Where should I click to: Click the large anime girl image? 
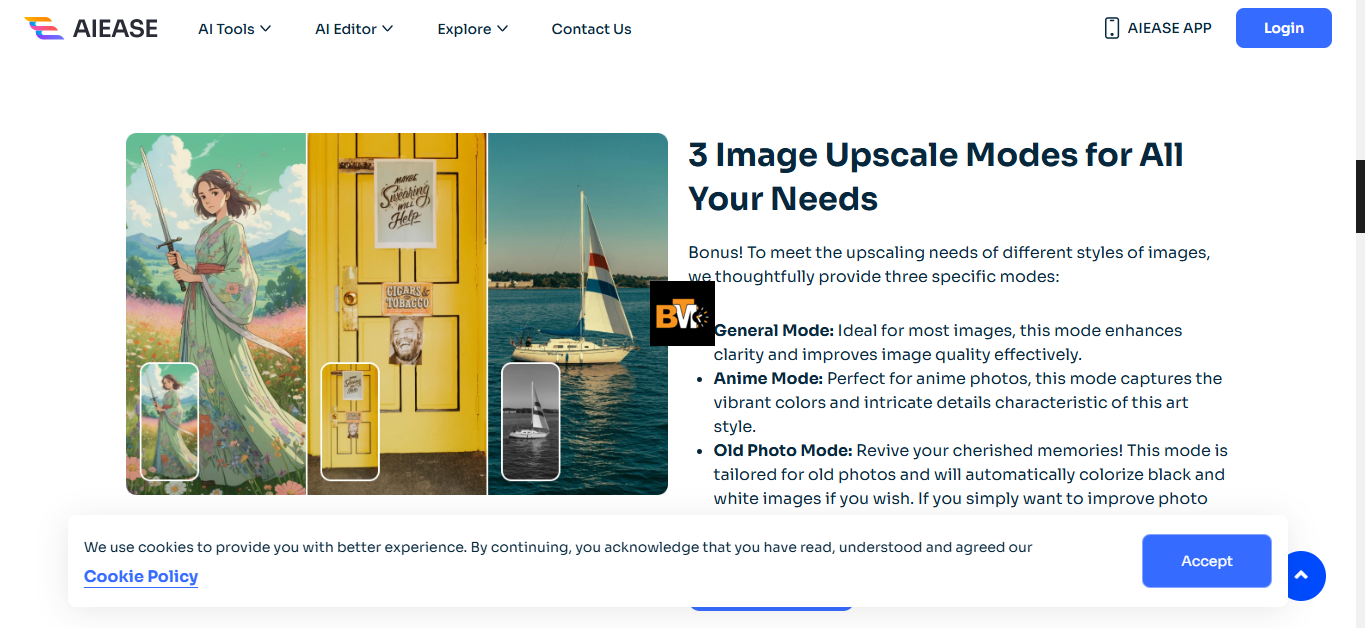click(x=216, y=250)
